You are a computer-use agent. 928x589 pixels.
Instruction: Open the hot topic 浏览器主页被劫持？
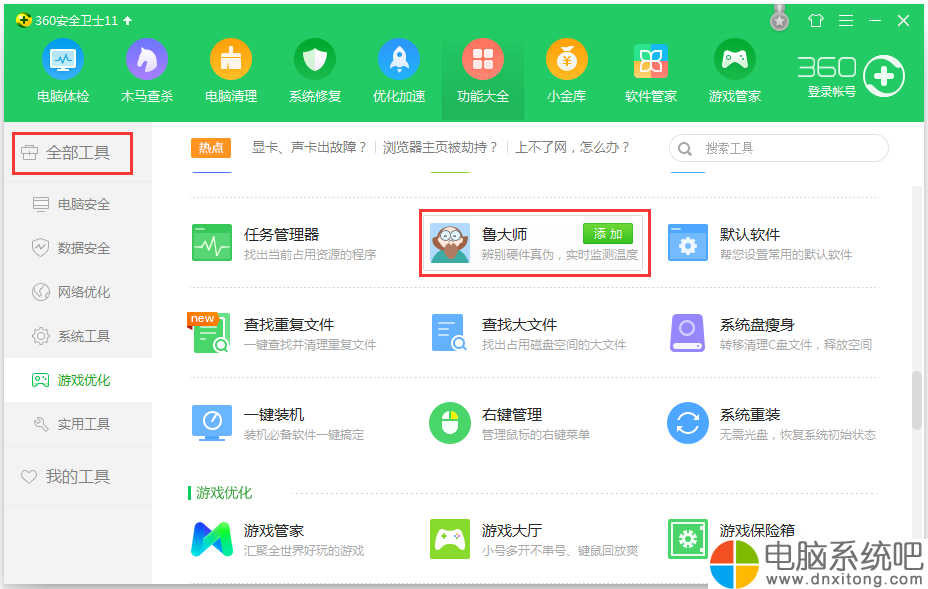pos(440,147)
